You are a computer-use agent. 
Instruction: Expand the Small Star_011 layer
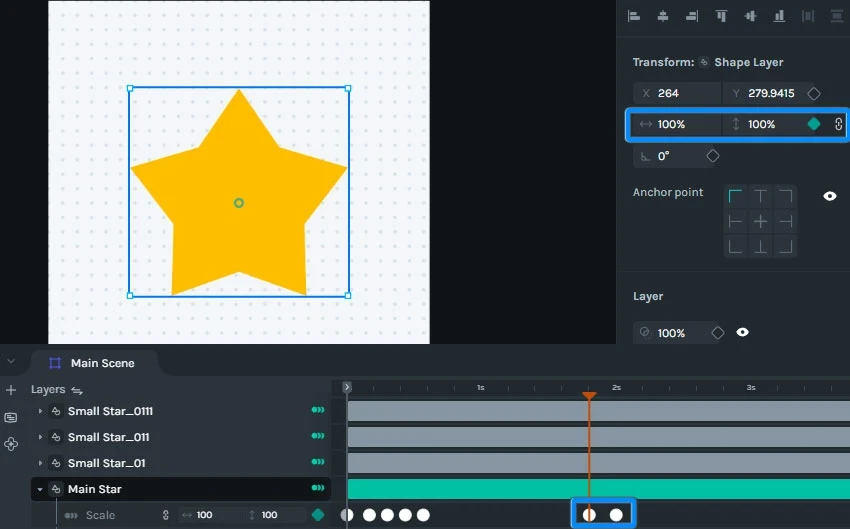40,437
